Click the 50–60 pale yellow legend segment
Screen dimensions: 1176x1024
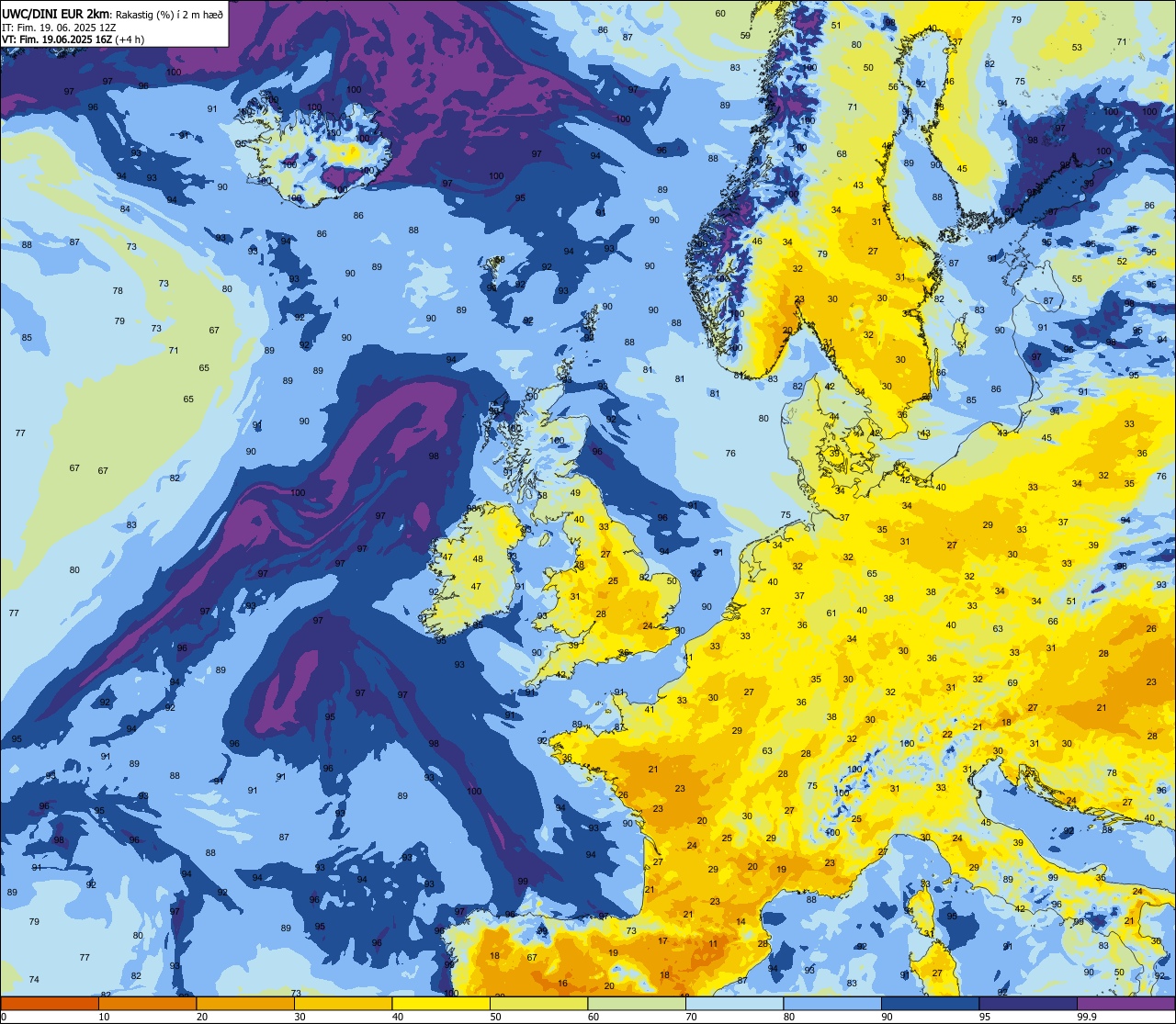click(538, 1004)
